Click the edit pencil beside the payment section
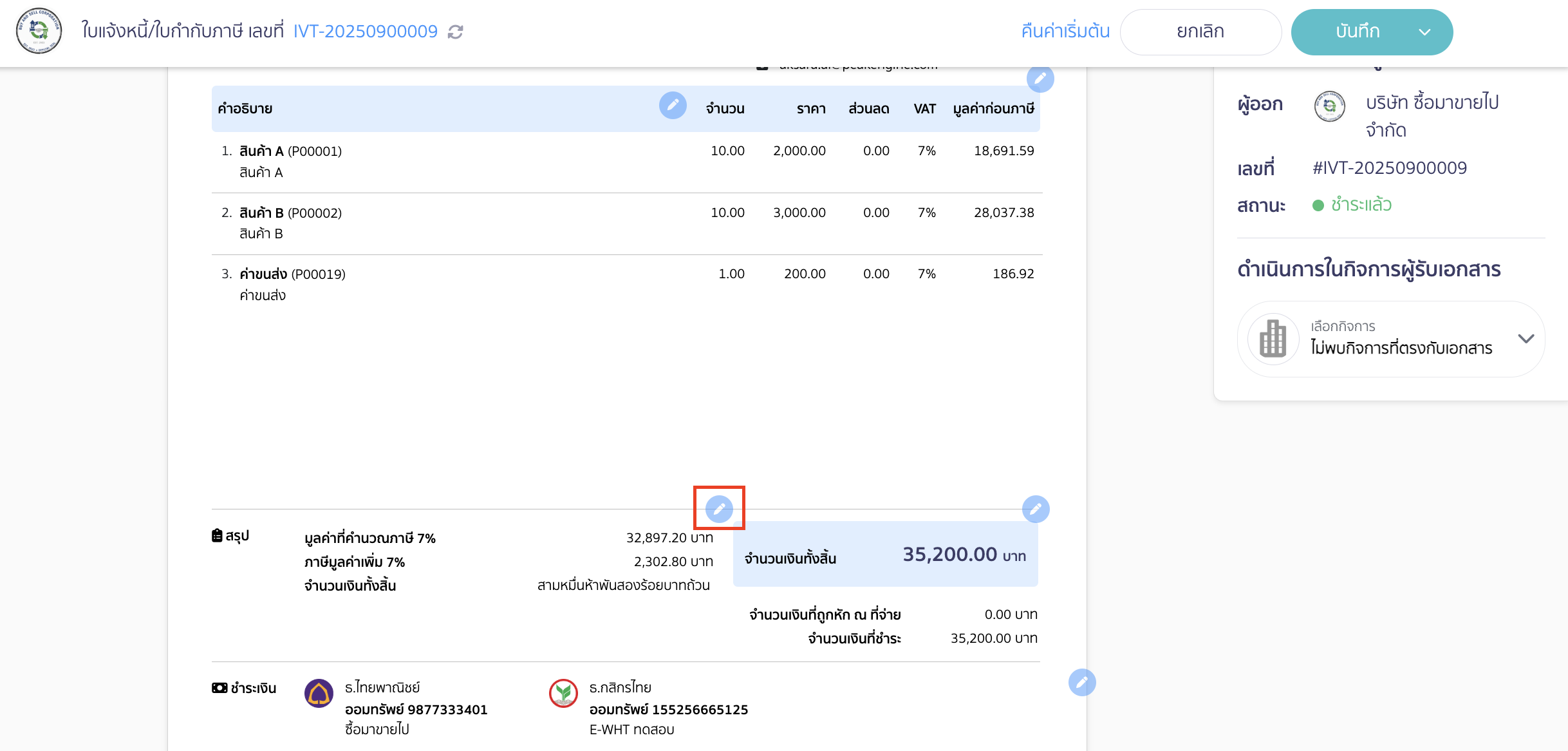The height and width of the screenshot is (751, 1568). 1081,682
